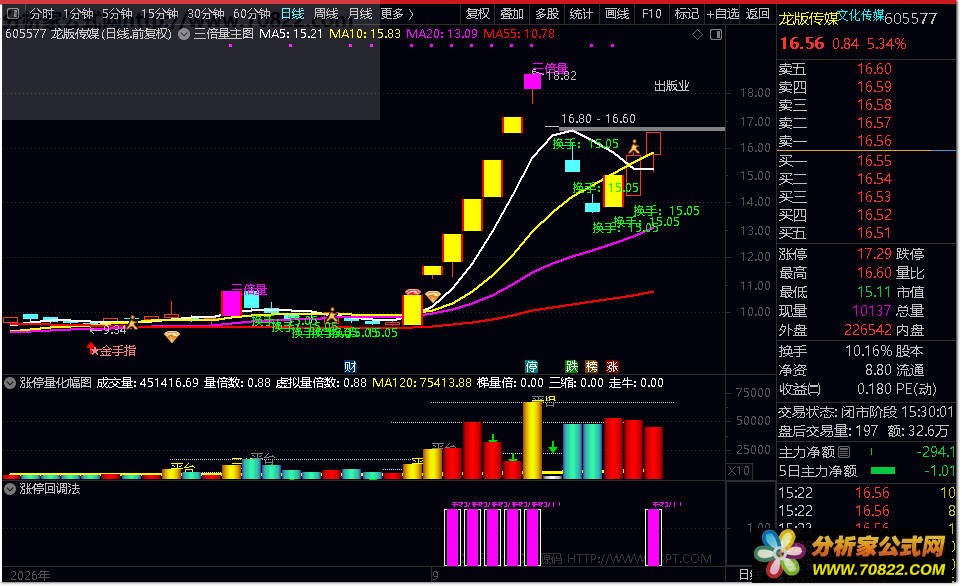
Task: Click the 涨 marker icon below chart
Action: point(612,367)
